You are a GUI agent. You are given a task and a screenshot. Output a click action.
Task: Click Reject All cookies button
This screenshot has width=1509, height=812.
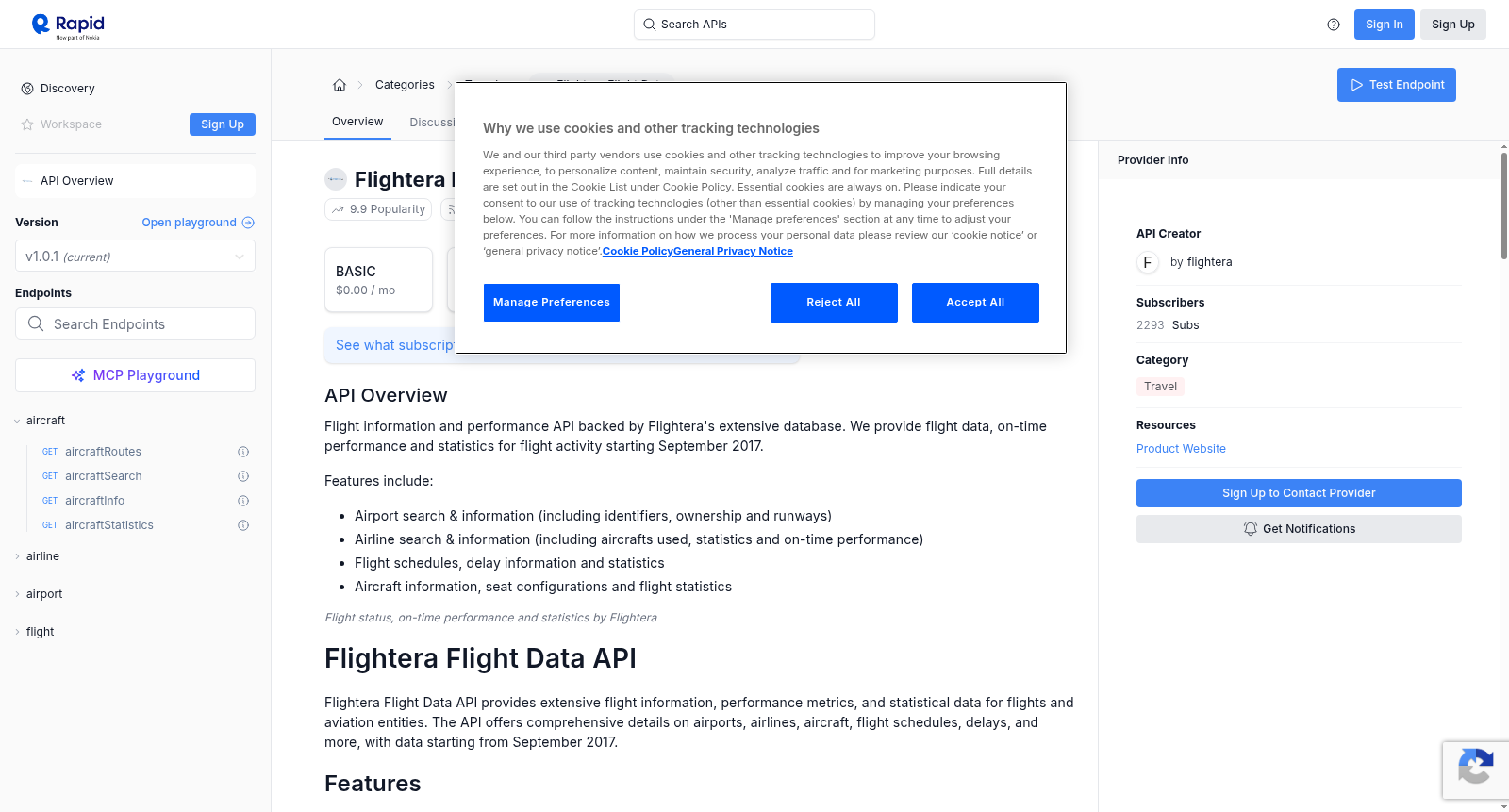[x=834, y=303]
